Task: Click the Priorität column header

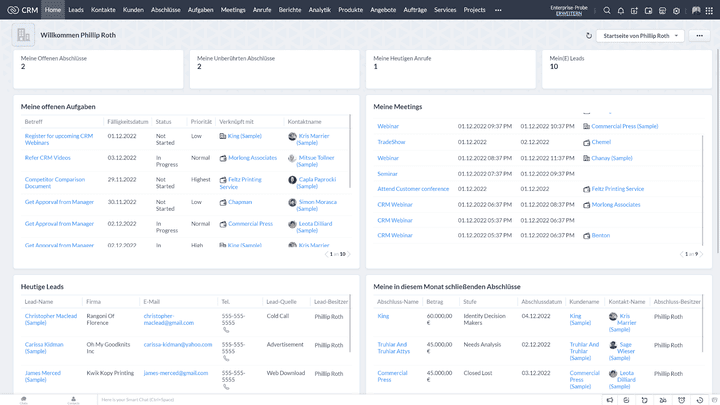Action: pyautogui.click(x=201, y=122)
